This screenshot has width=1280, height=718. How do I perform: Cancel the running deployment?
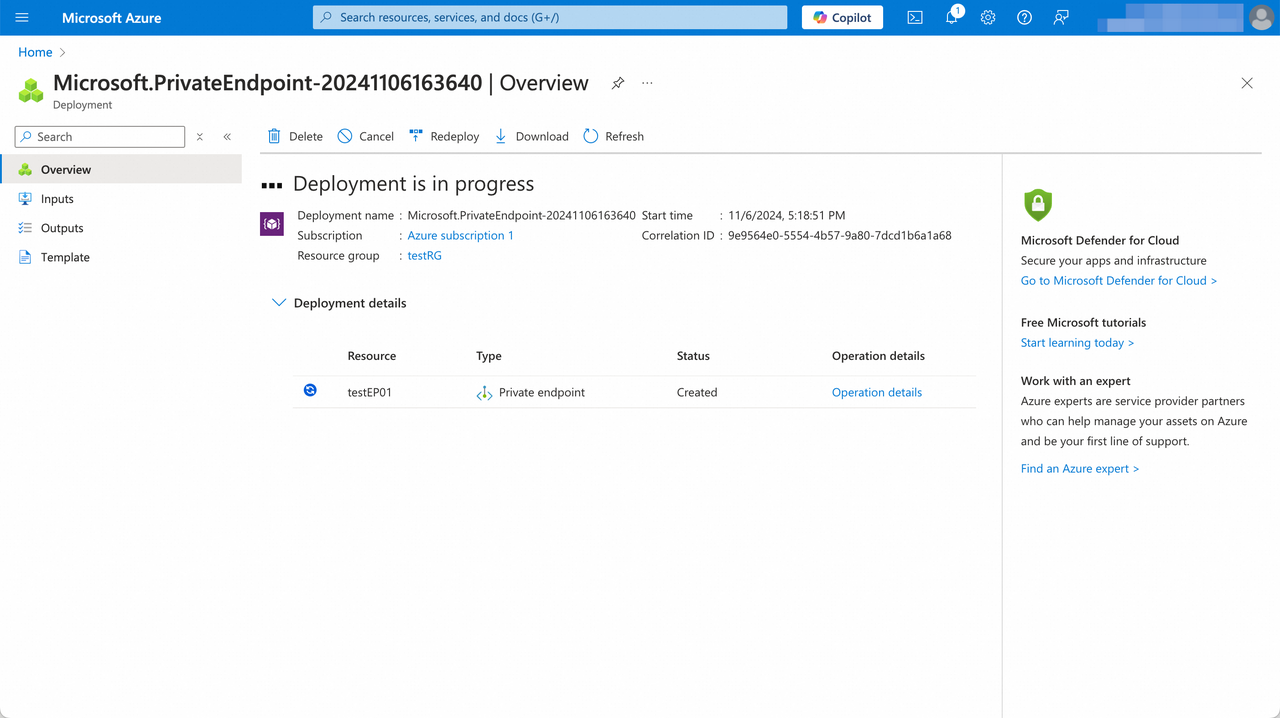point(365,136)
